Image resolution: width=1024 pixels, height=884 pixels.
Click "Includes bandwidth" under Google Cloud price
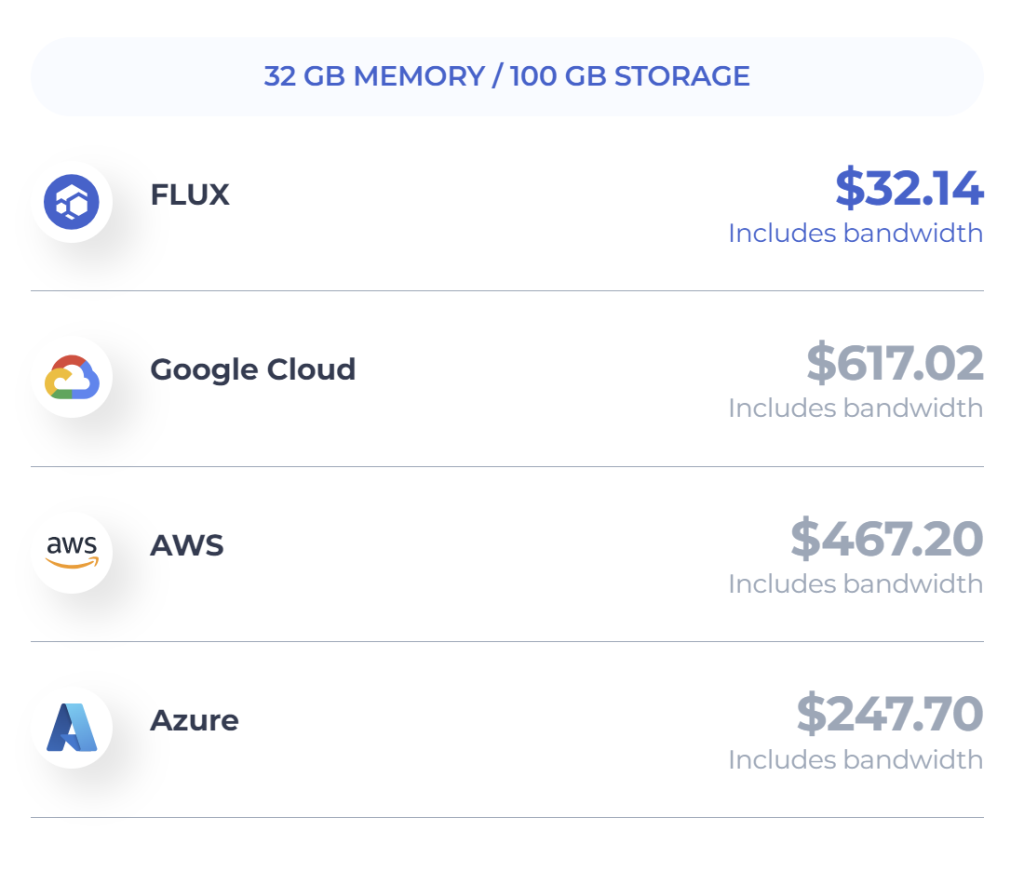click(x=855, y=408)
